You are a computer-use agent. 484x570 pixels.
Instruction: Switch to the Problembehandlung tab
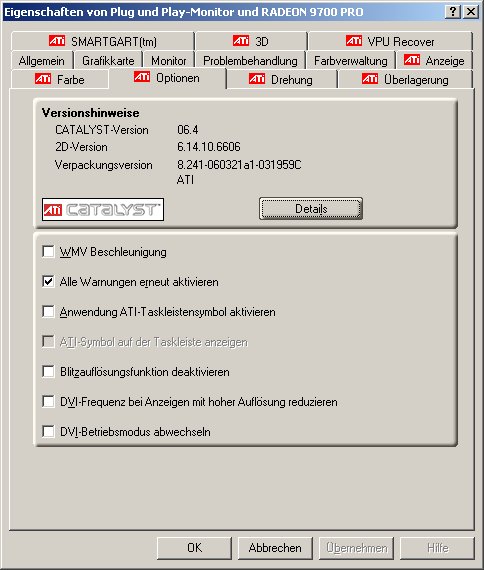250,60
